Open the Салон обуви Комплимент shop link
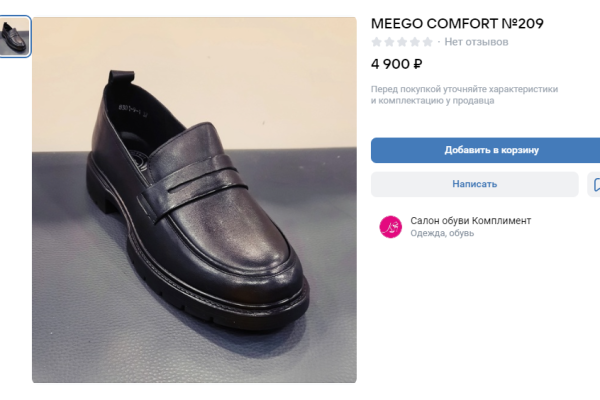Viewport: 600px width, 400px height. [470, 220]
